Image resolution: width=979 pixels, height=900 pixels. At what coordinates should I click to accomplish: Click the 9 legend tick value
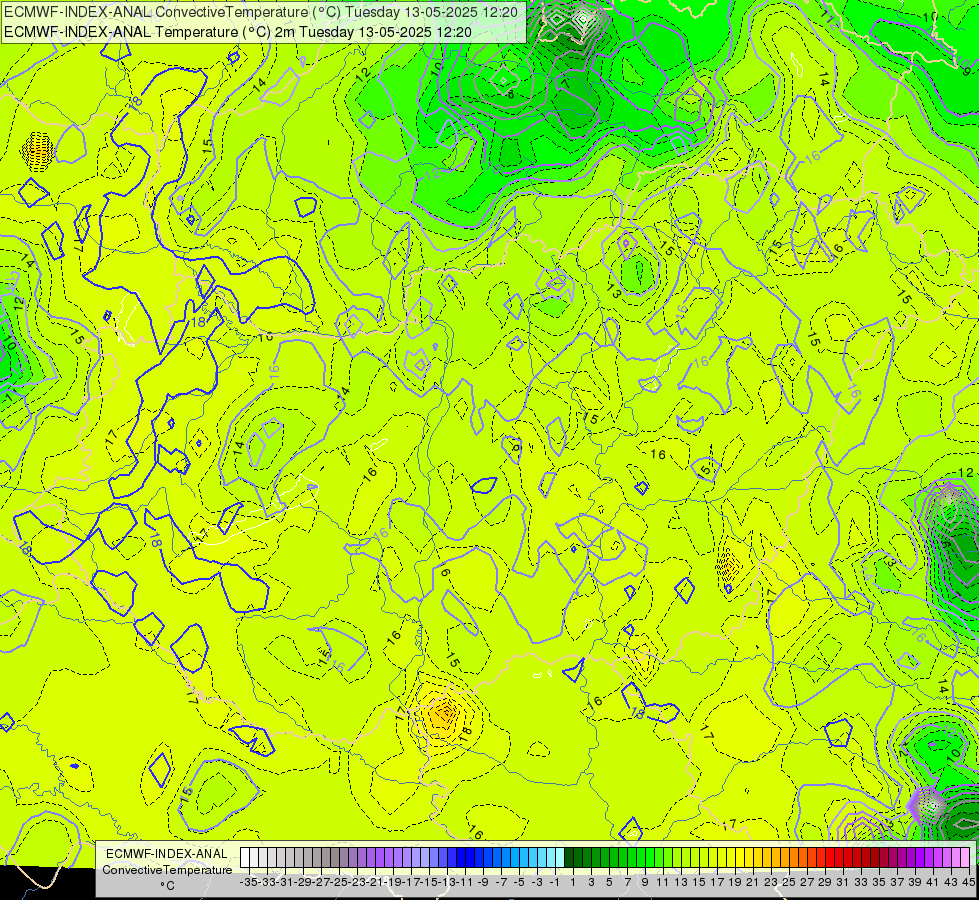click(x=645, y=882)
